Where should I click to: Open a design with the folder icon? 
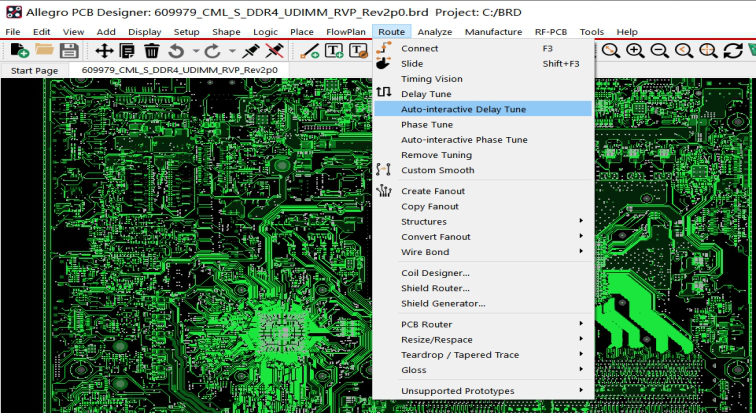click(x=44, y=50)
